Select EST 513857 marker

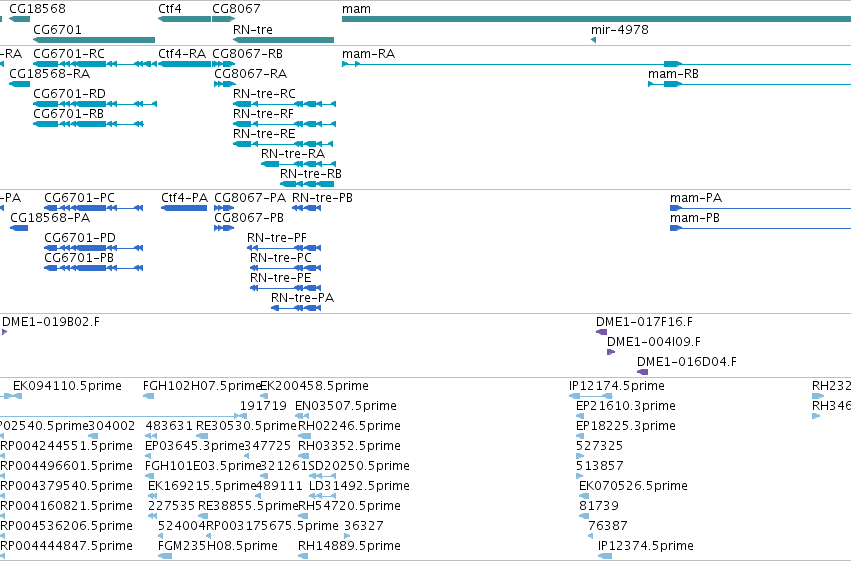pos(580,476)
